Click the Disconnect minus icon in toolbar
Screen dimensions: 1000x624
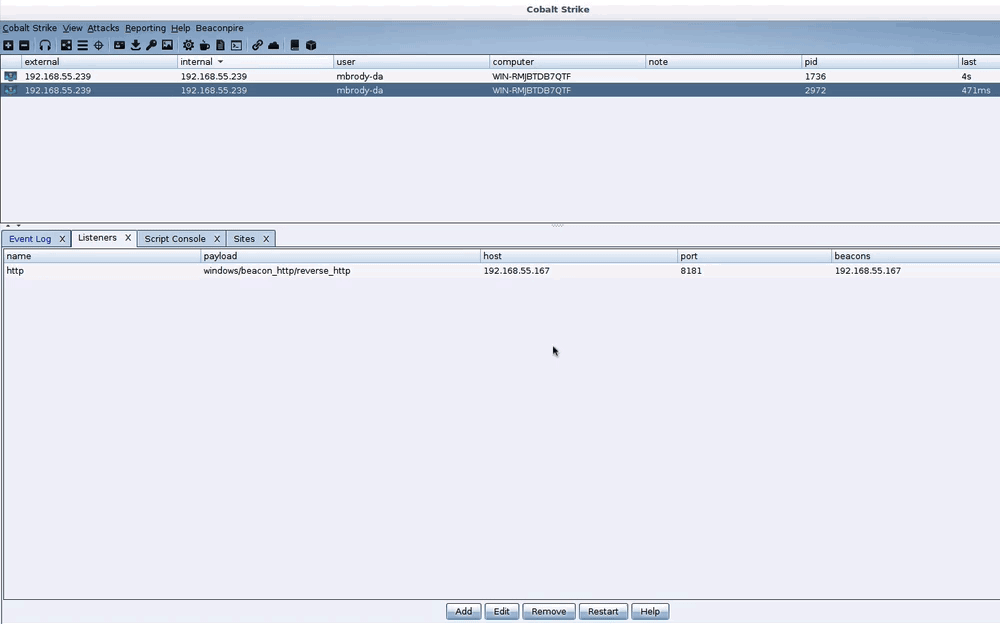tap(24, 45)
